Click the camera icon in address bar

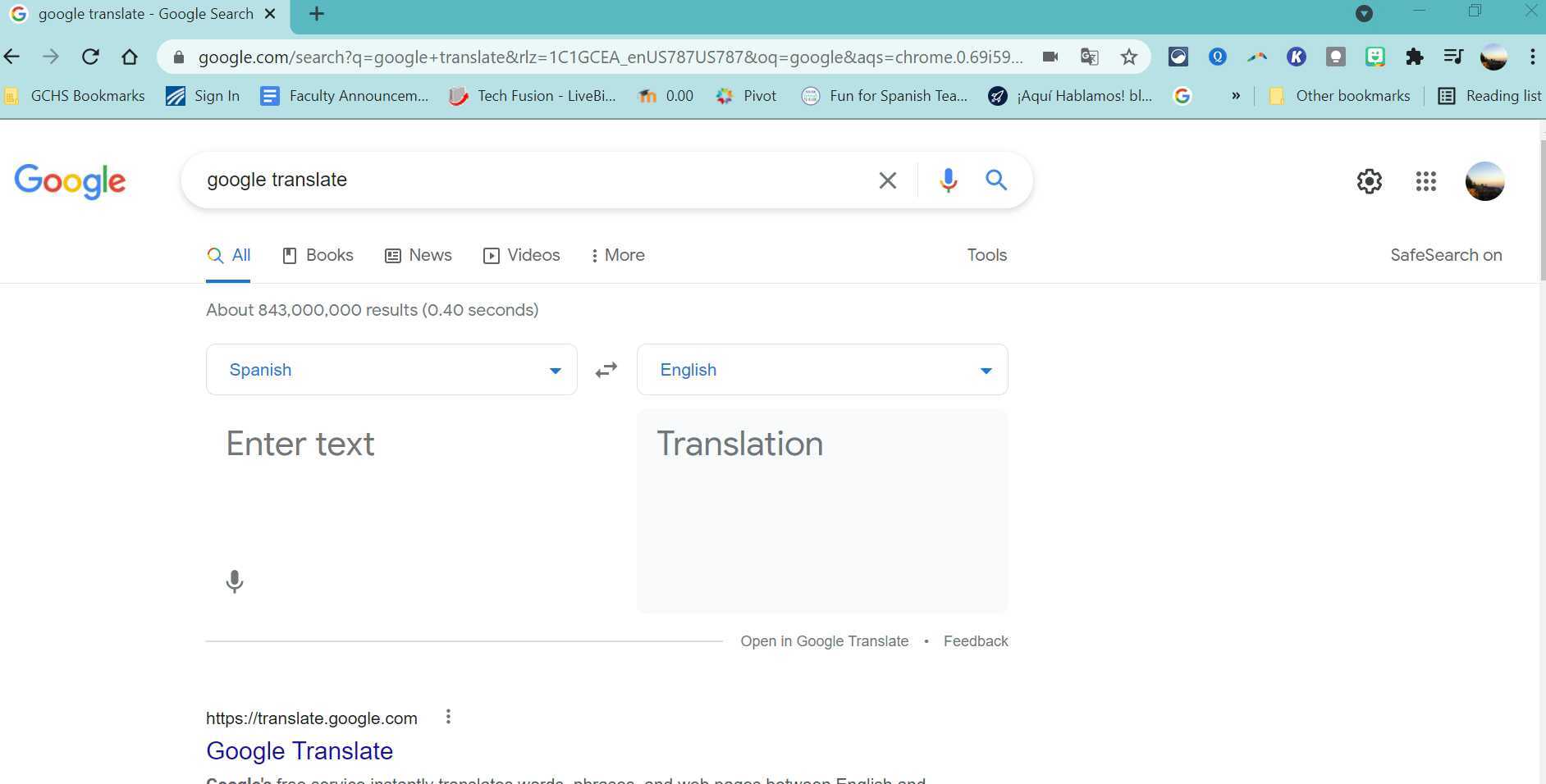[x=1050, y=57]
